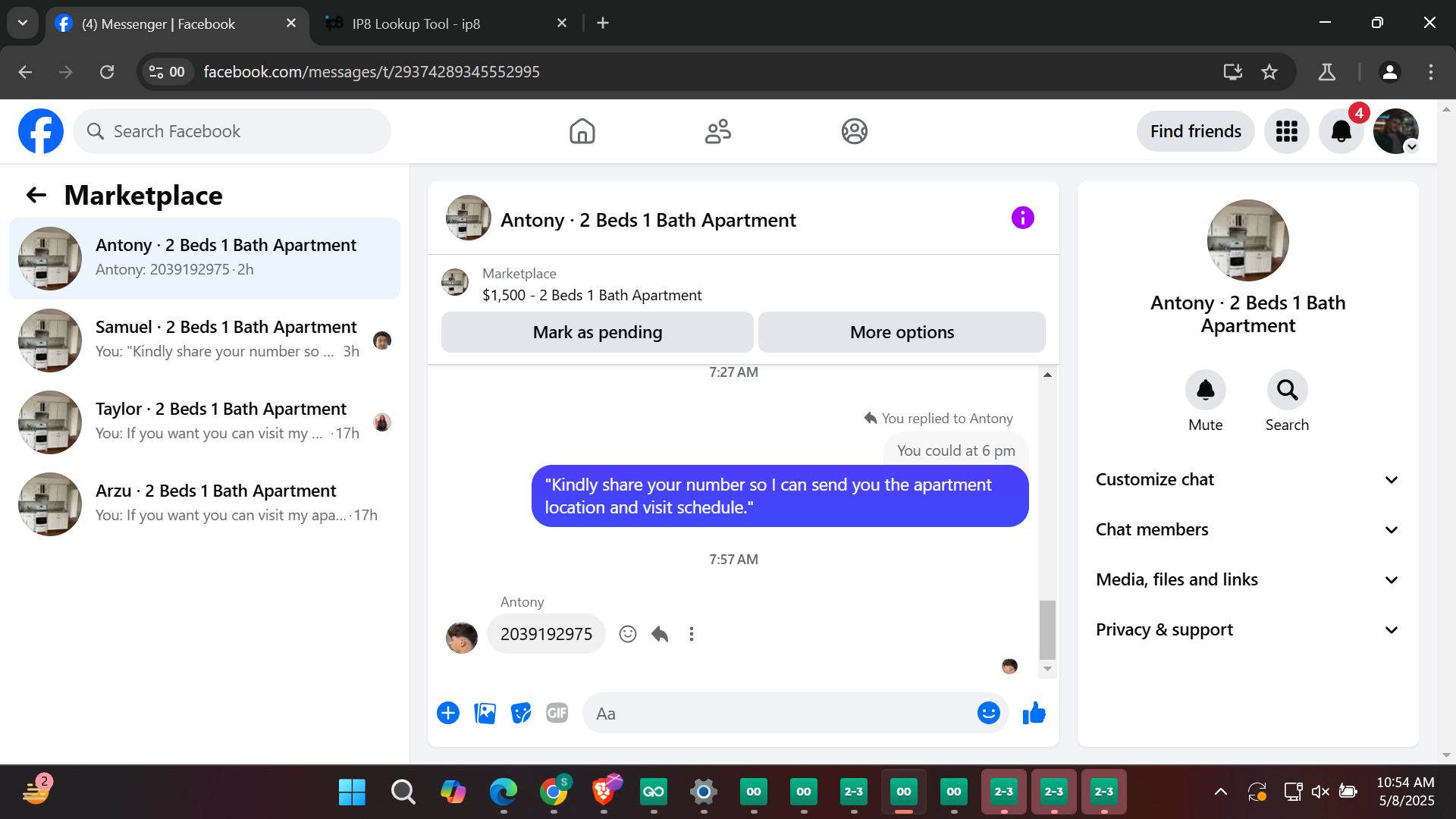Open More options for the listing

pyautogui.click(x=902, y=332)
